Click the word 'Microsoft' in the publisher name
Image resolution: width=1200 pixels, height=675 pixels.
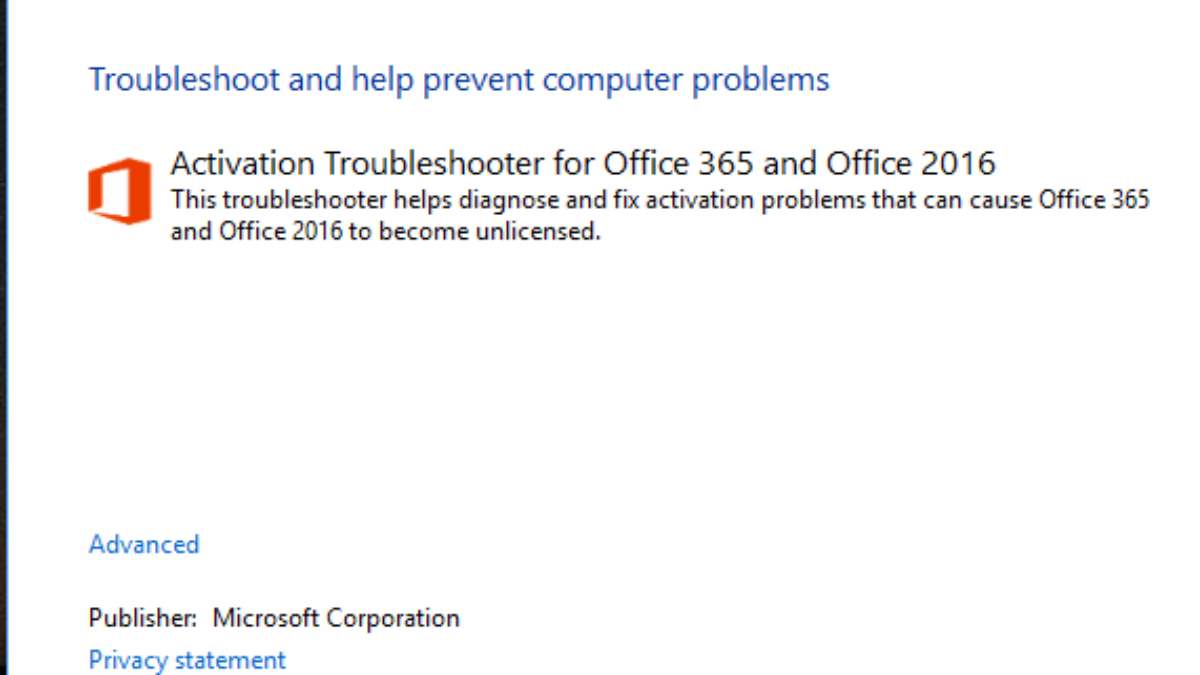(x=265, y=618)
